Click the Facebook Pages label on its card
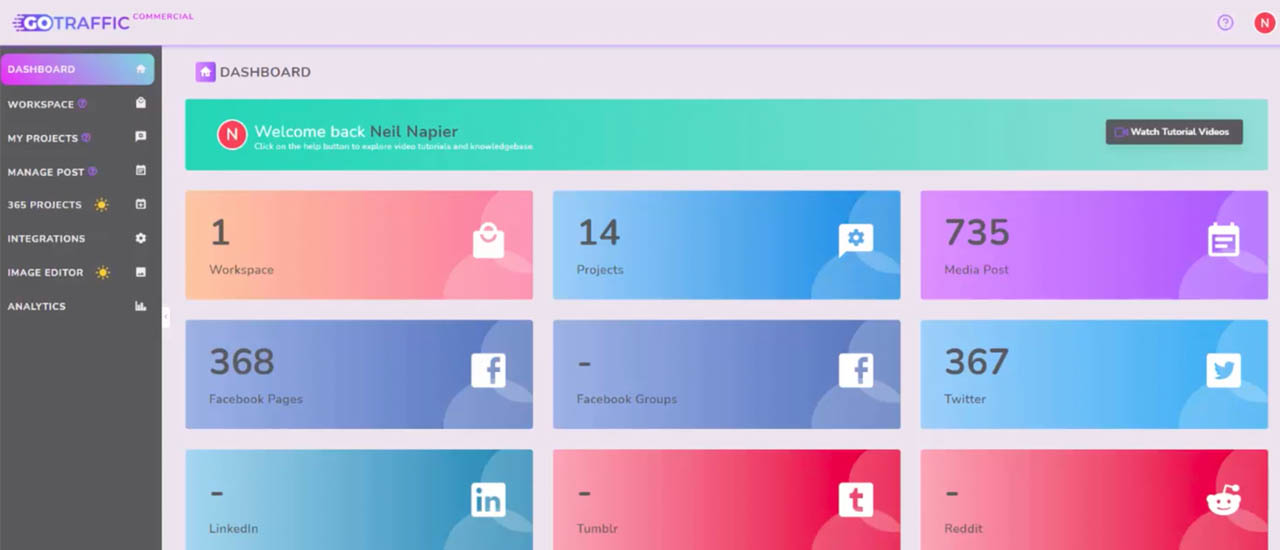1280x550 pixels. [255, 399]
